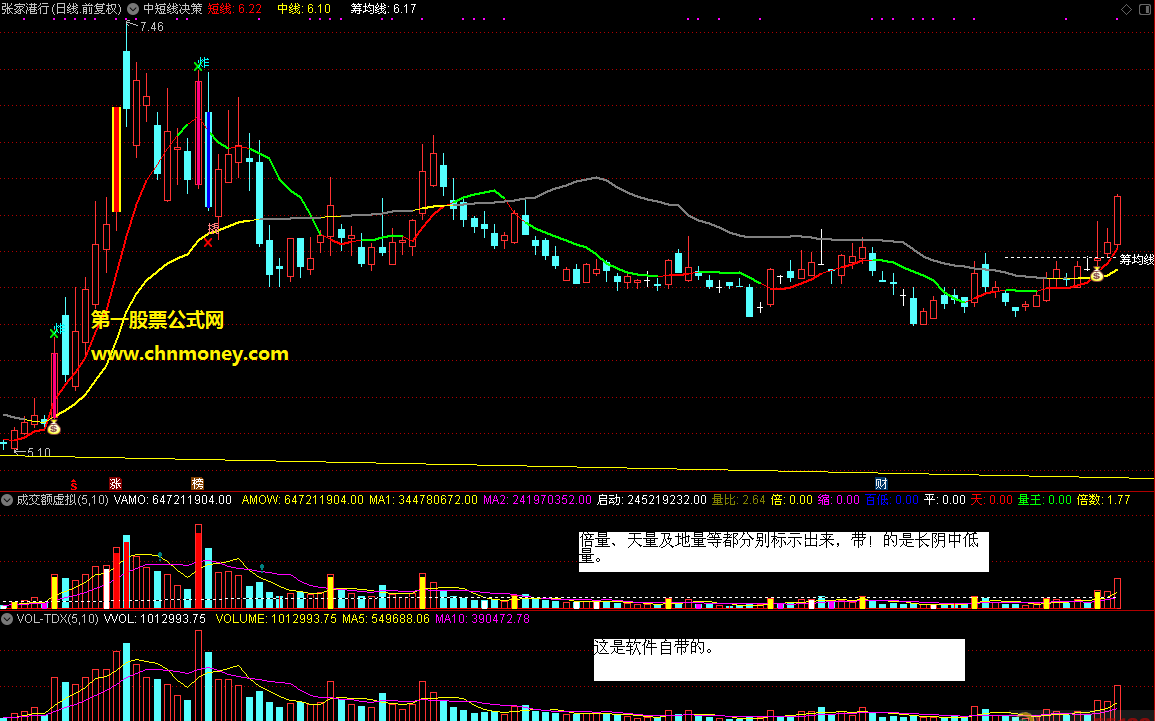
Task: Click the red X marker under 榜 label in chart
Action: coord(208,242)
